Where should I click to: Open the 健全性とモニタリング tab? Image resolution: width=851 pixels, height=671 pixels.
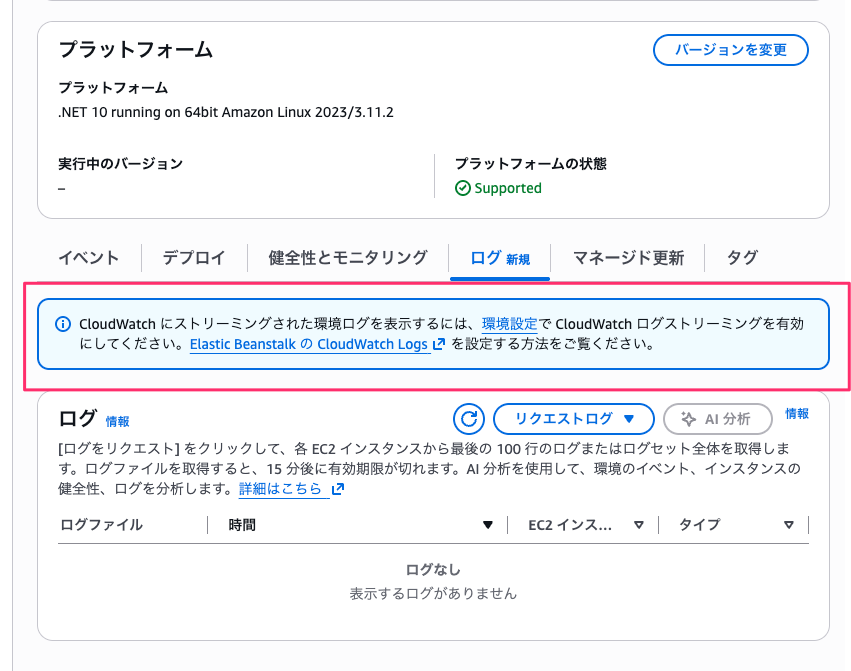[x=348, y=257]
